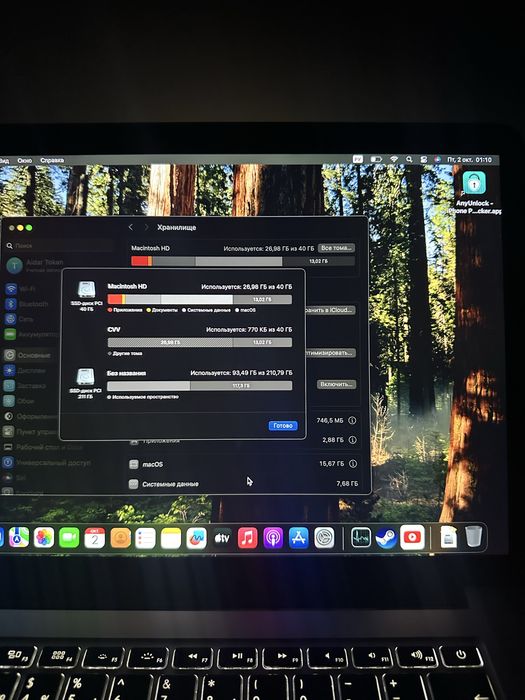Open Calendar from the Dock
Image resolution: width=525 pixels, height=700 pixels.
point(95,538)
